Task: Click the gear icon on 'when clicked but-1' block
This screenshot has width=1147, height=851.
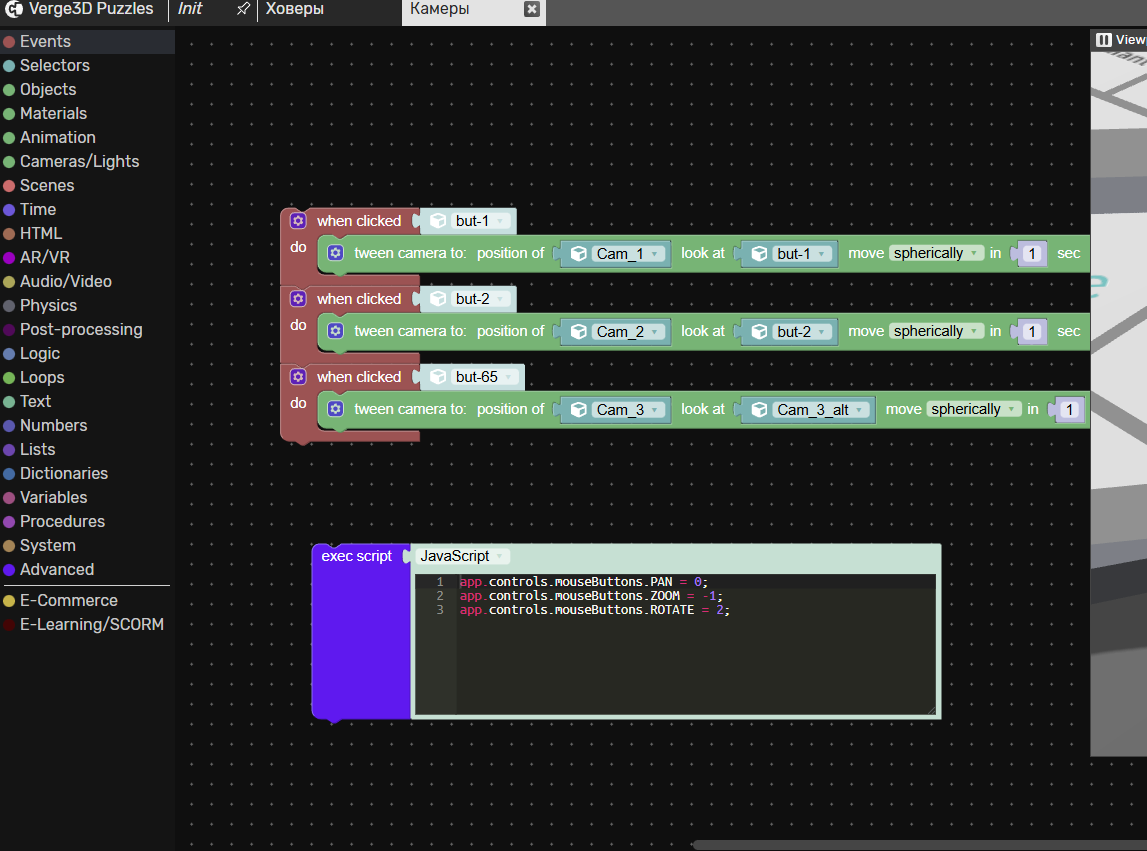Action: 298,221
